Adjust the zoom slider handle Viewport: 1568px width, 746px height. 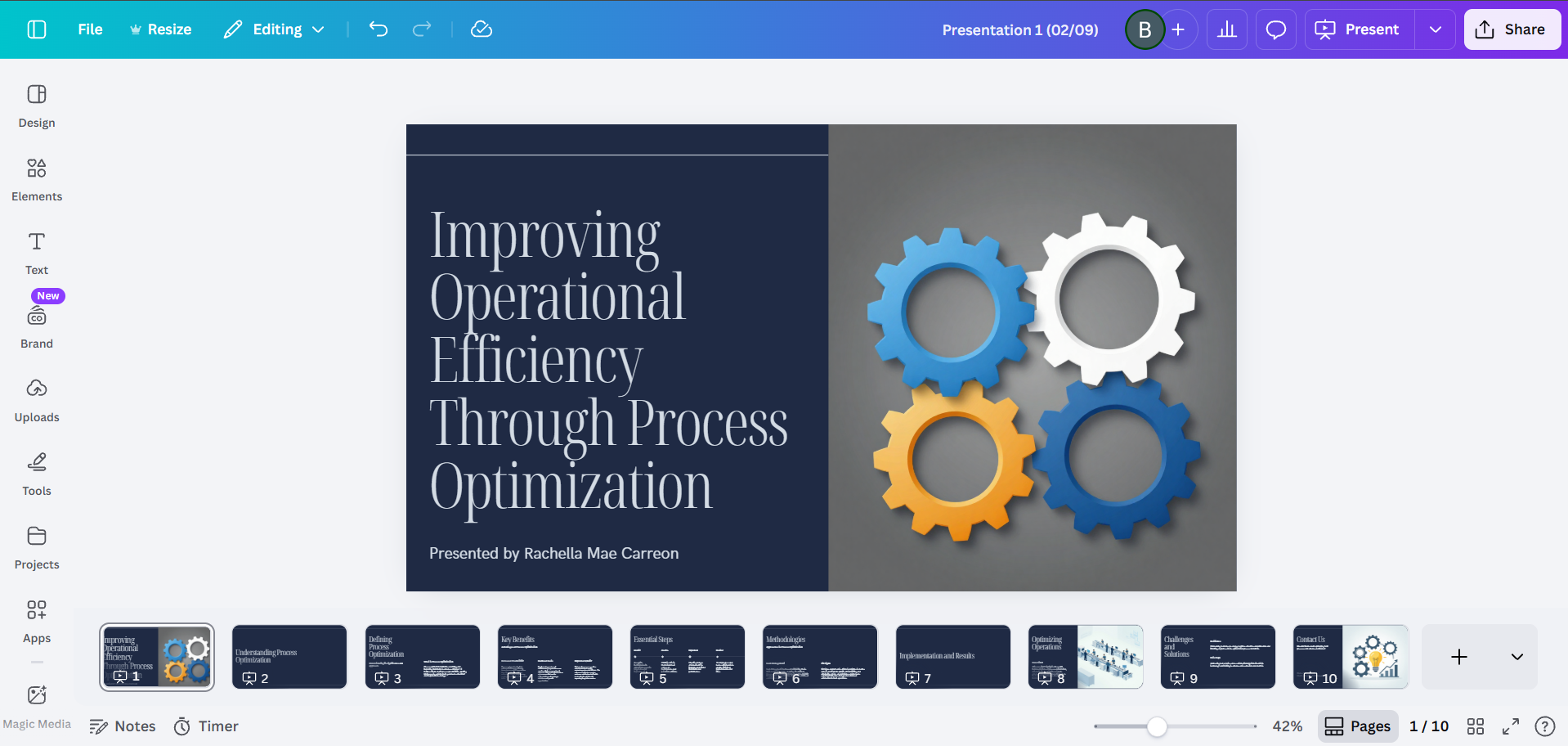click(x=1157, y=726)
